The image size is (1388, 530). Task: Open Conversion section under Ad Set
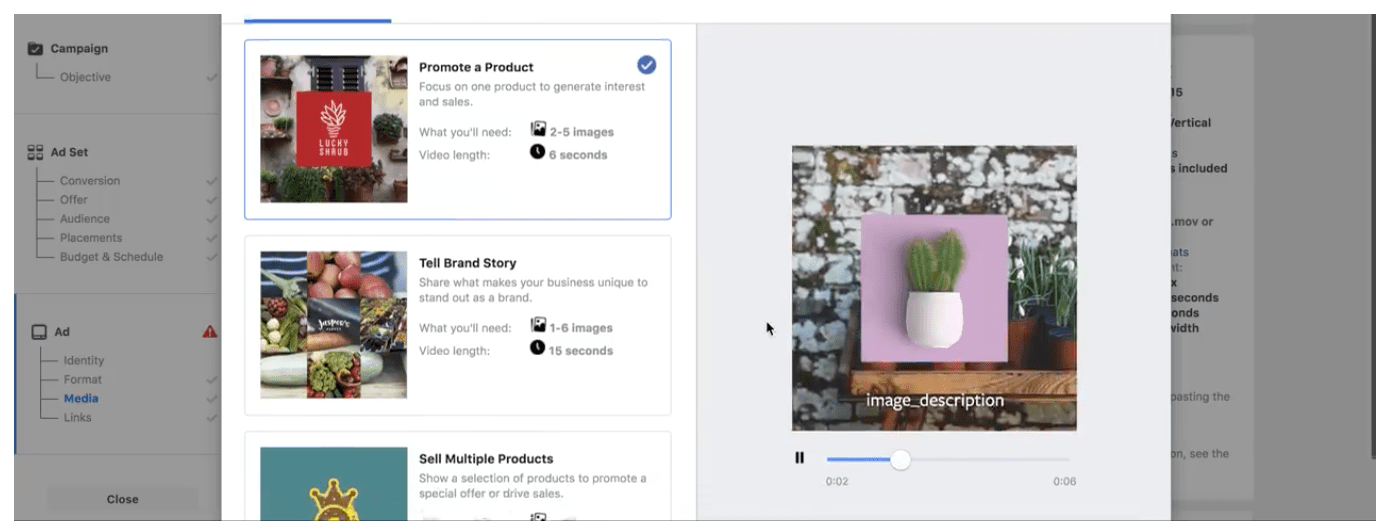(90, 181)
